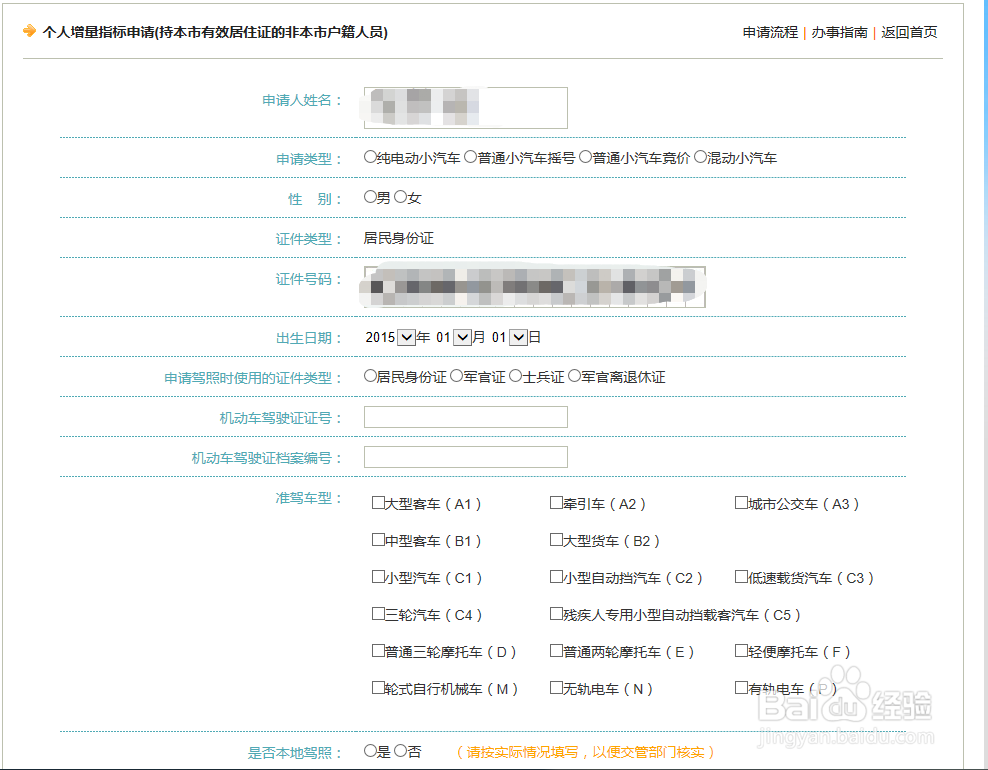988x770 pixels.
Task: Select 普通小汽车摇号 application type
Action: [469, 157]
